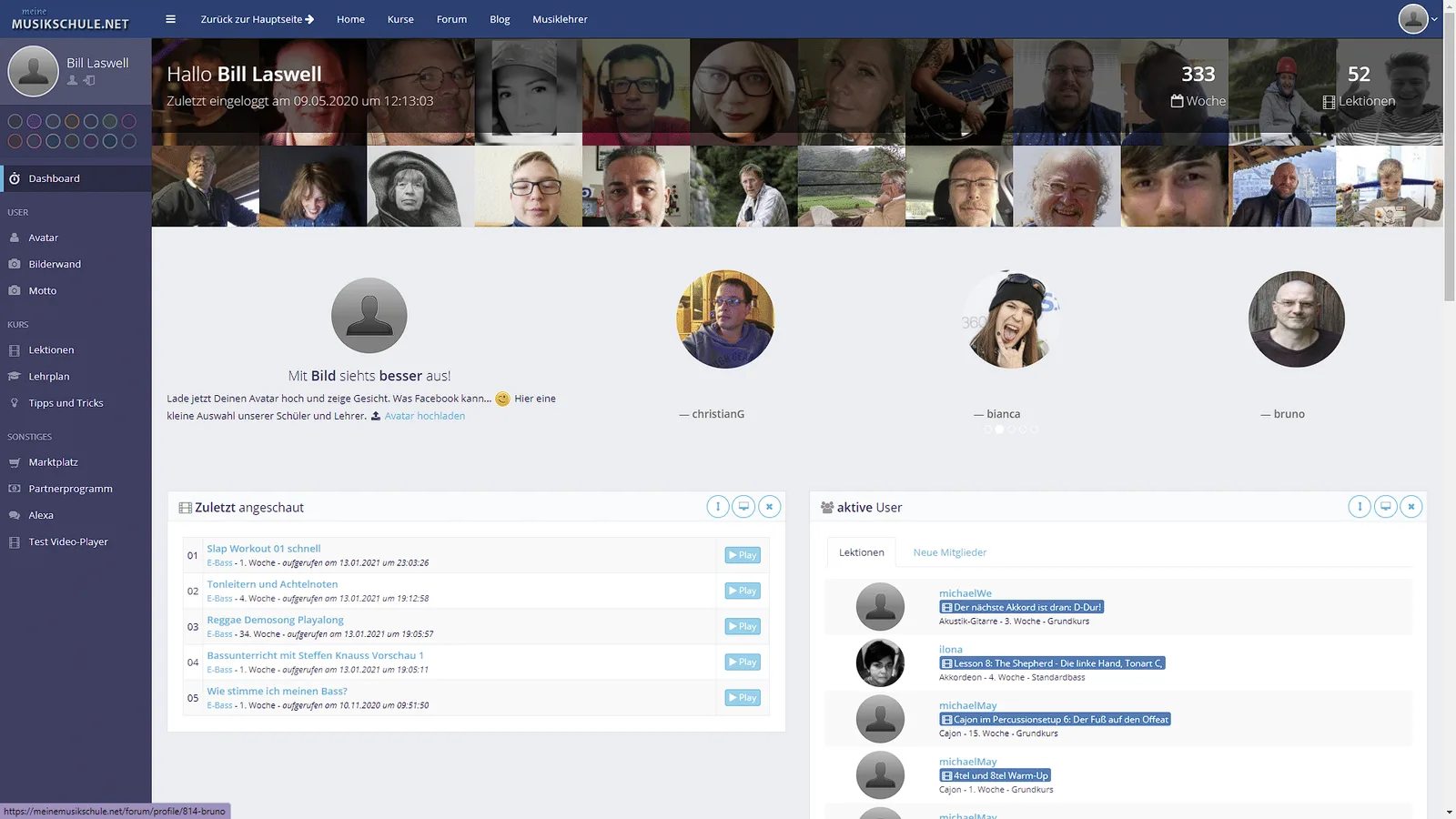Switch to the Lektionen tab
Viewport: 1456px width, 819px height.
862,552
